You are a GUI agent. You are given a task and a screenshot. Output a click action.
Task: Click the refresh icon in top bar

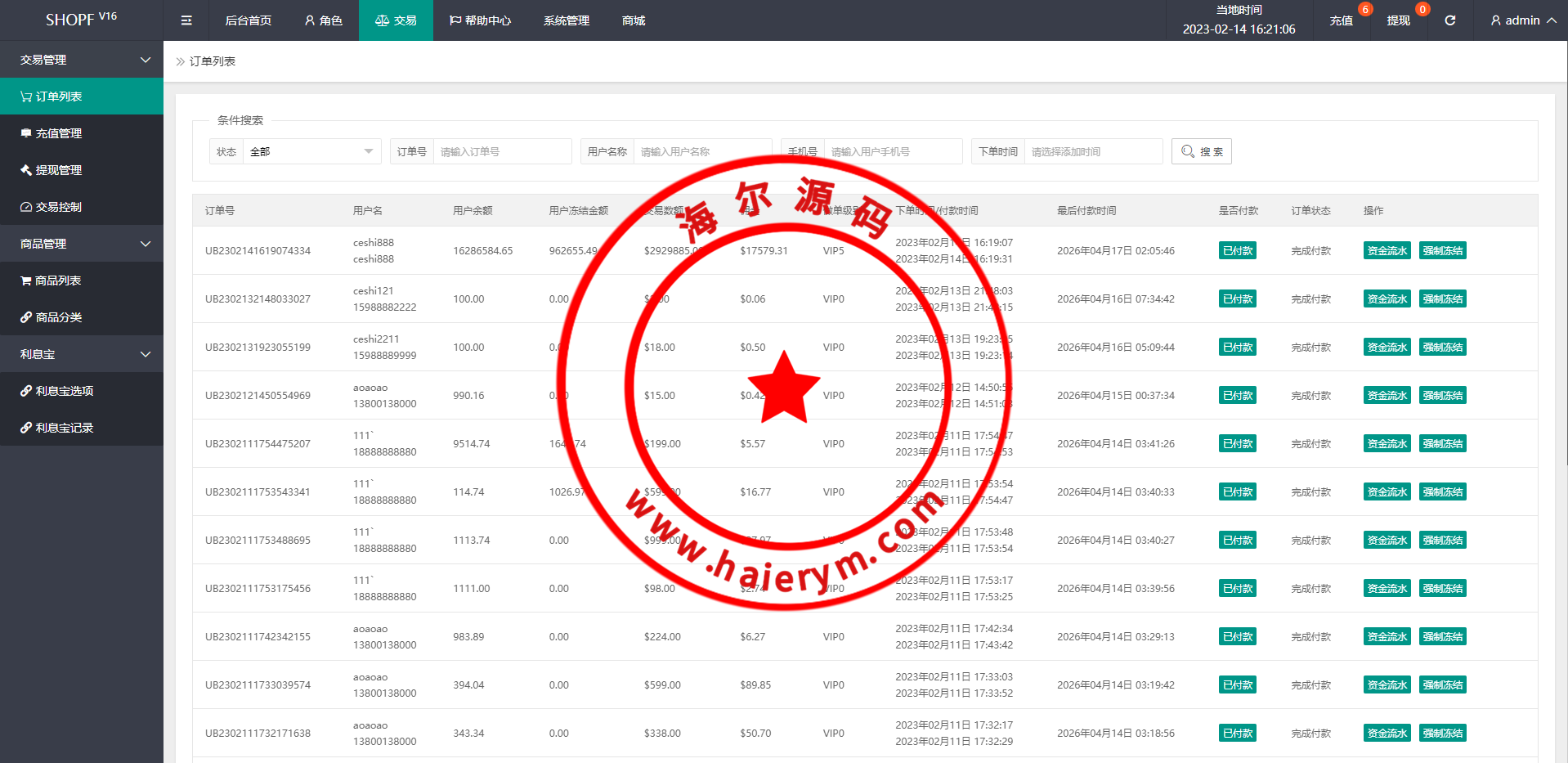coord(1449,20)
